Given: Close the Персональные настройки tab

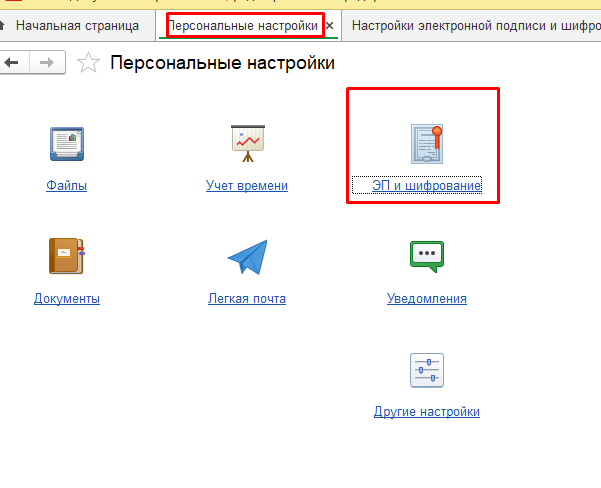Looking at the screenshot, I should [x=330, y=26].
